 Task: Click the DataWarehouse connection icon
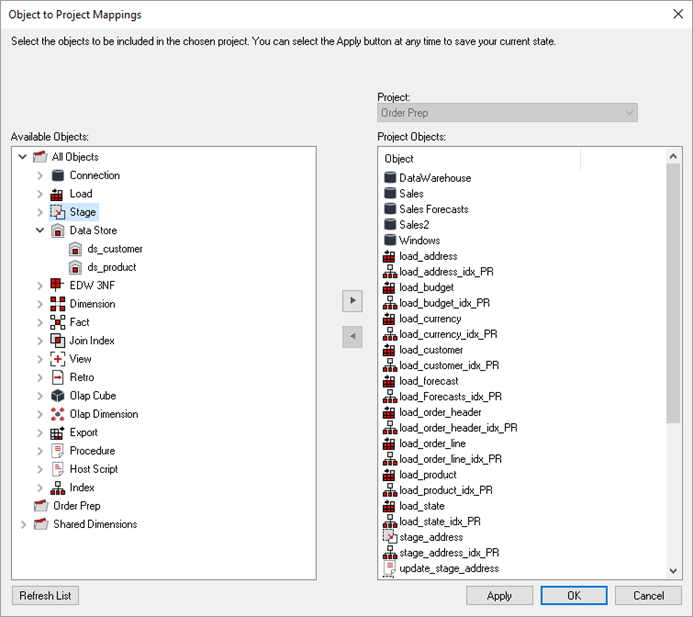coord(390,178)
